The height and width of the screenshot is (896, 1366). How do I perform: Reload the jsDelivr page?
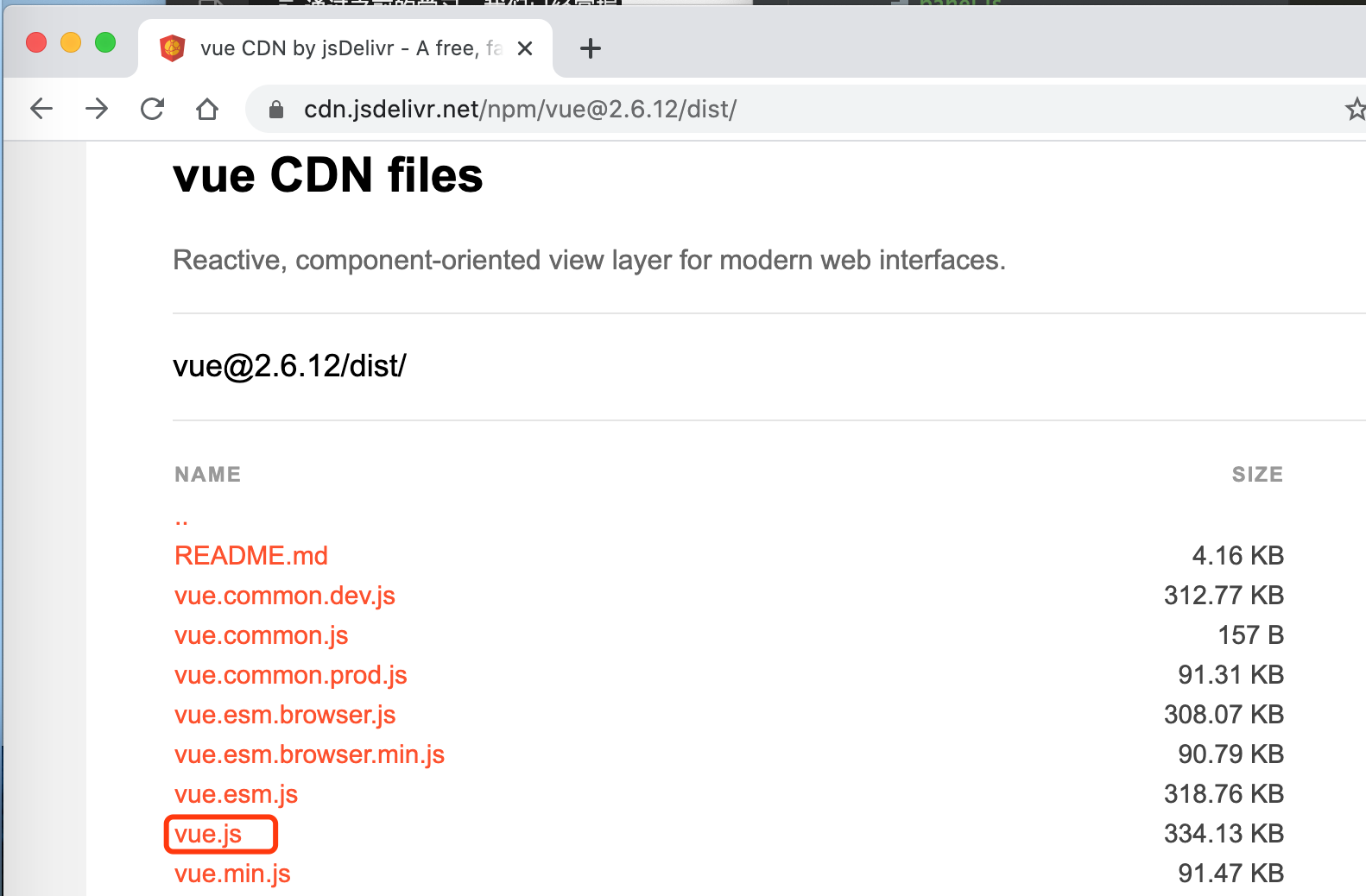point(152,109)
